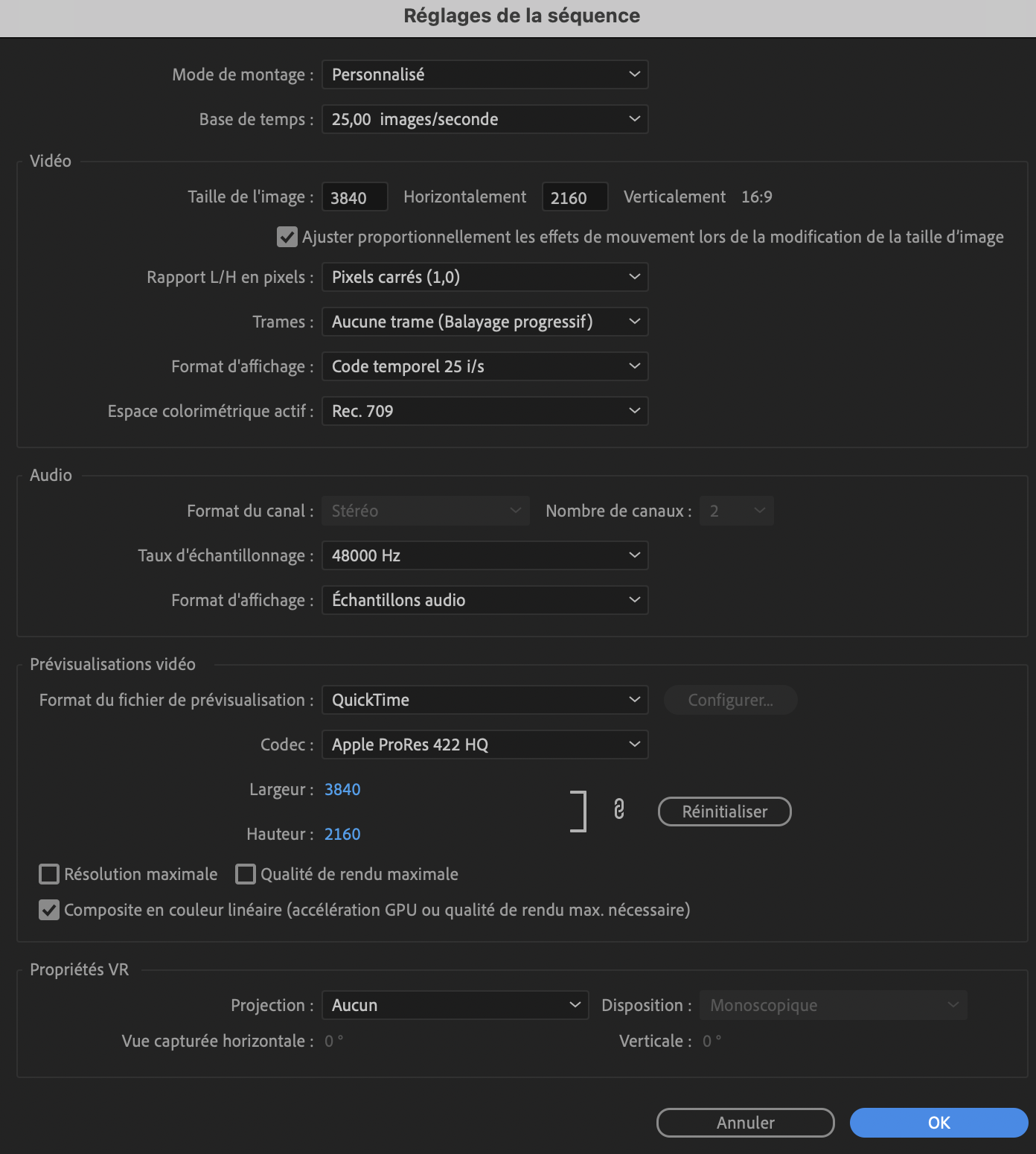Toggle Ajuster proportionnellement les effets checkbox
The width and height of the screenshot is (1036, 1154).
pyautogui.click(x=287, y=237)
